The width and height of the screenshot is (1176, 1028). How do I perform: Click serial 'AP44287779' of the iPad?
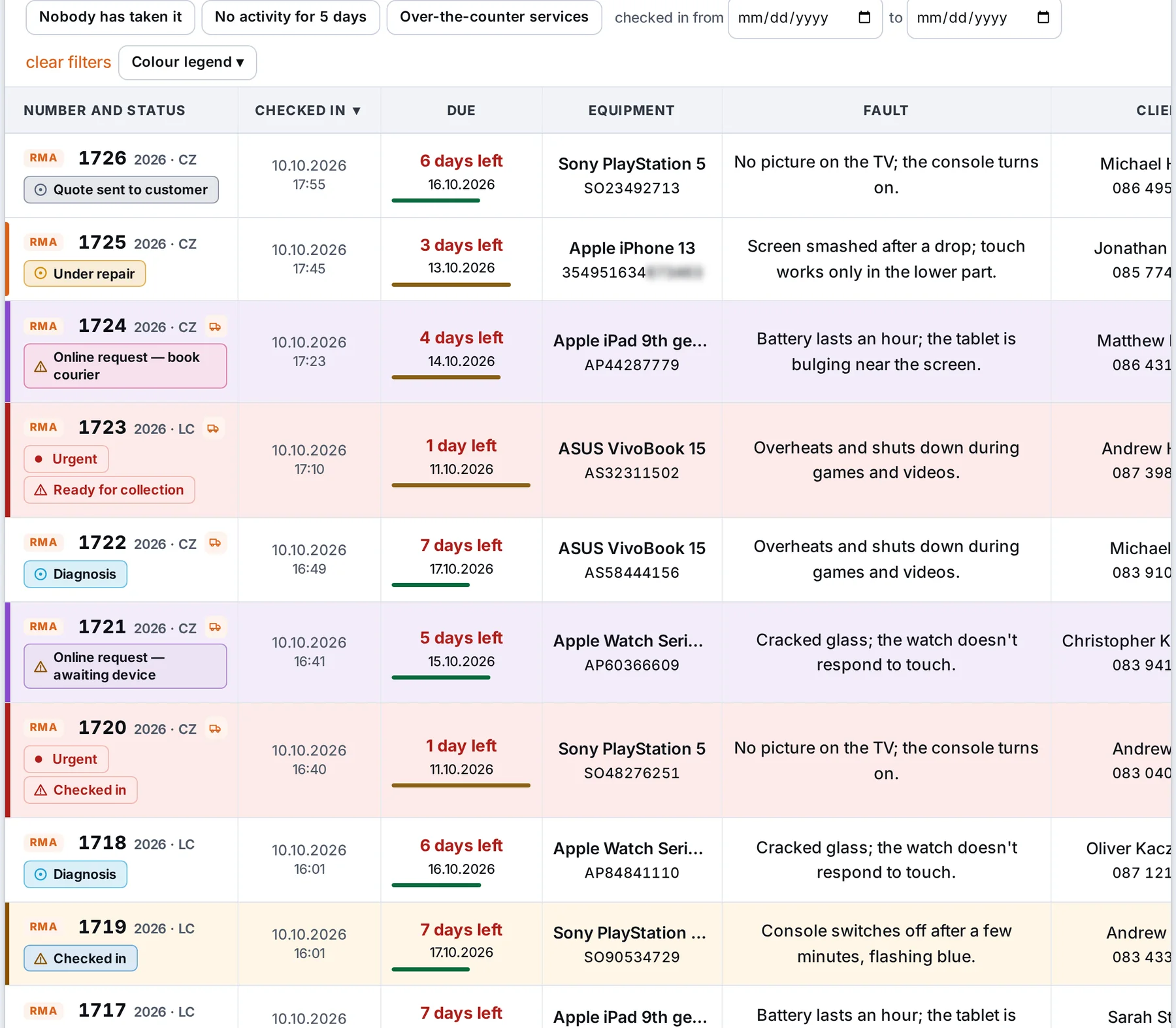(632, 365)
